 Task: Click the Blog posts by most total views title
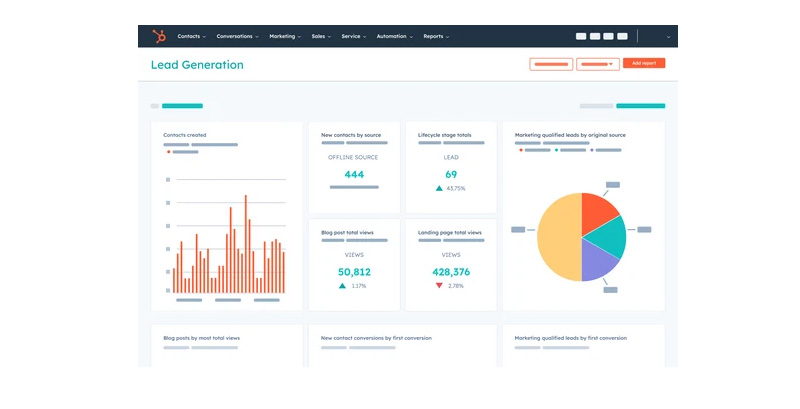tap(201, 338)
